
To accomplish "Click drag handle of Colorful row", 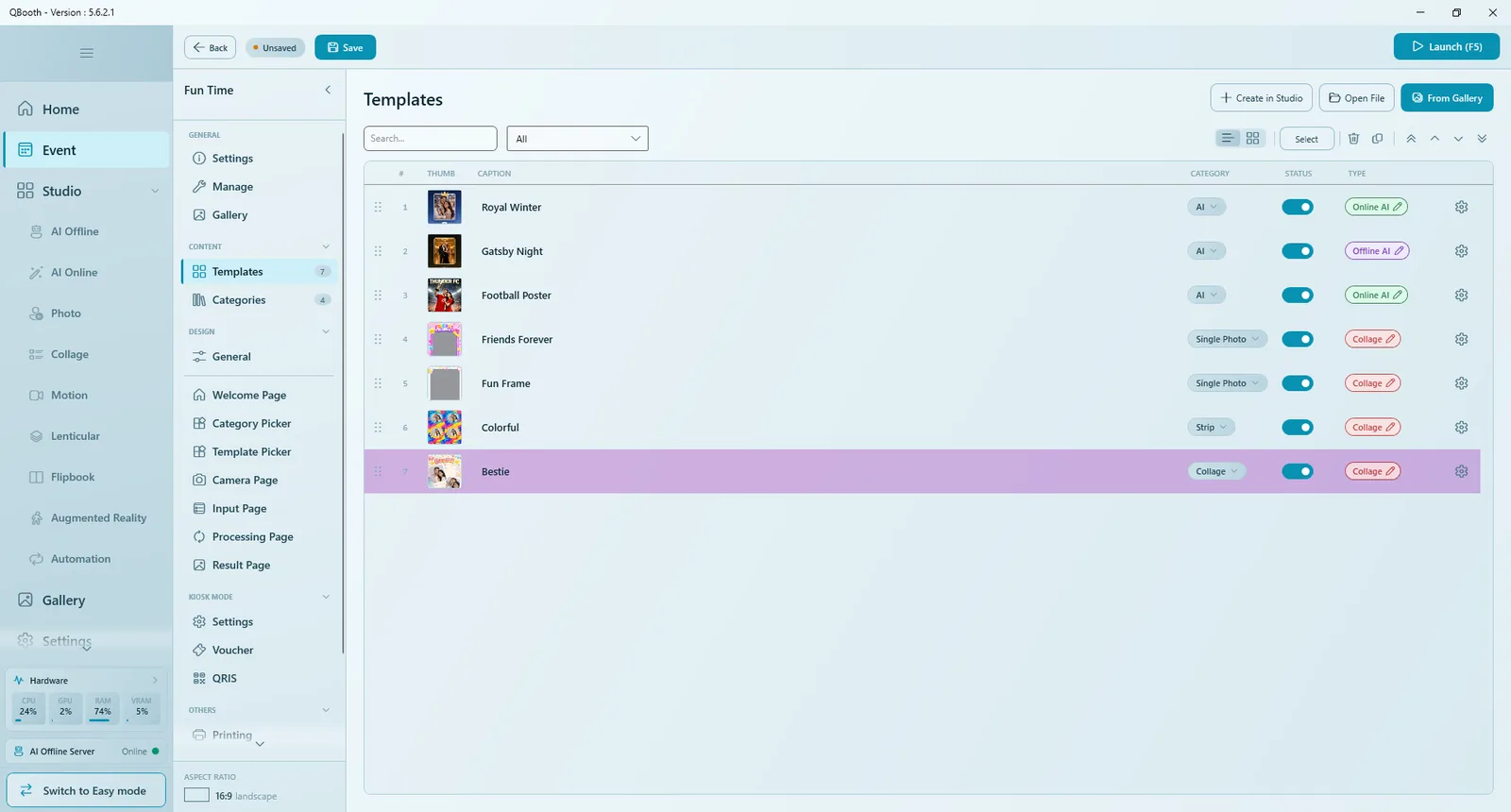I will pos(378,428).
